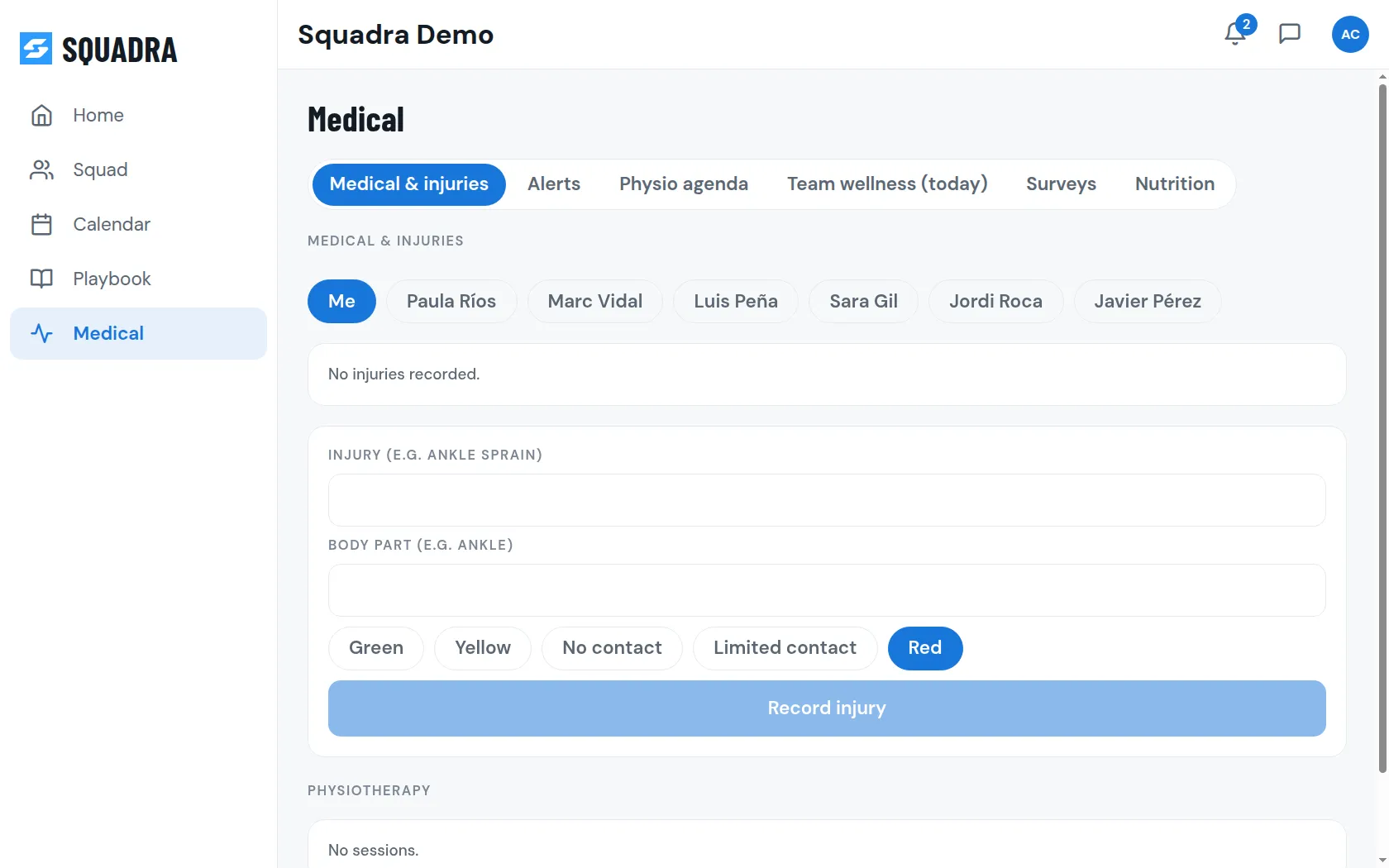
Task: Click the Squadra logo icon
Action: pyautogui.click(x=36, y=49)
